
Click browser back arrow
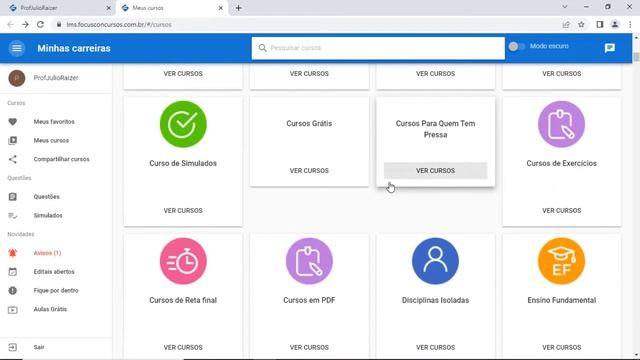10,24
